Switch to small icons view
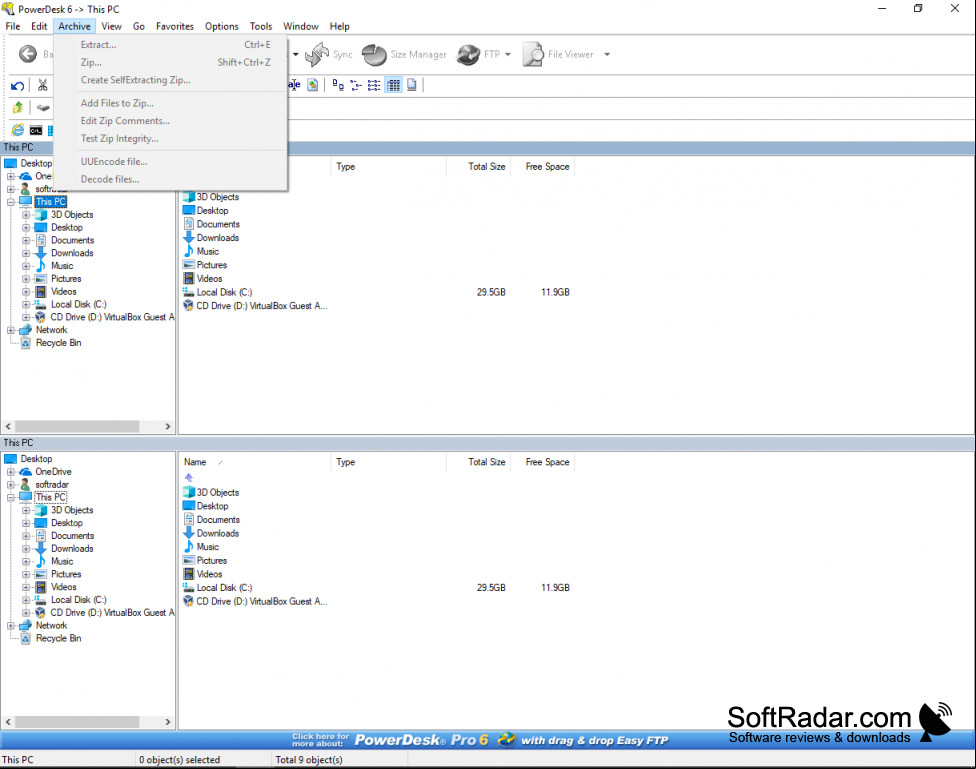This screenshot has width=976, height=769. [356, 85]
